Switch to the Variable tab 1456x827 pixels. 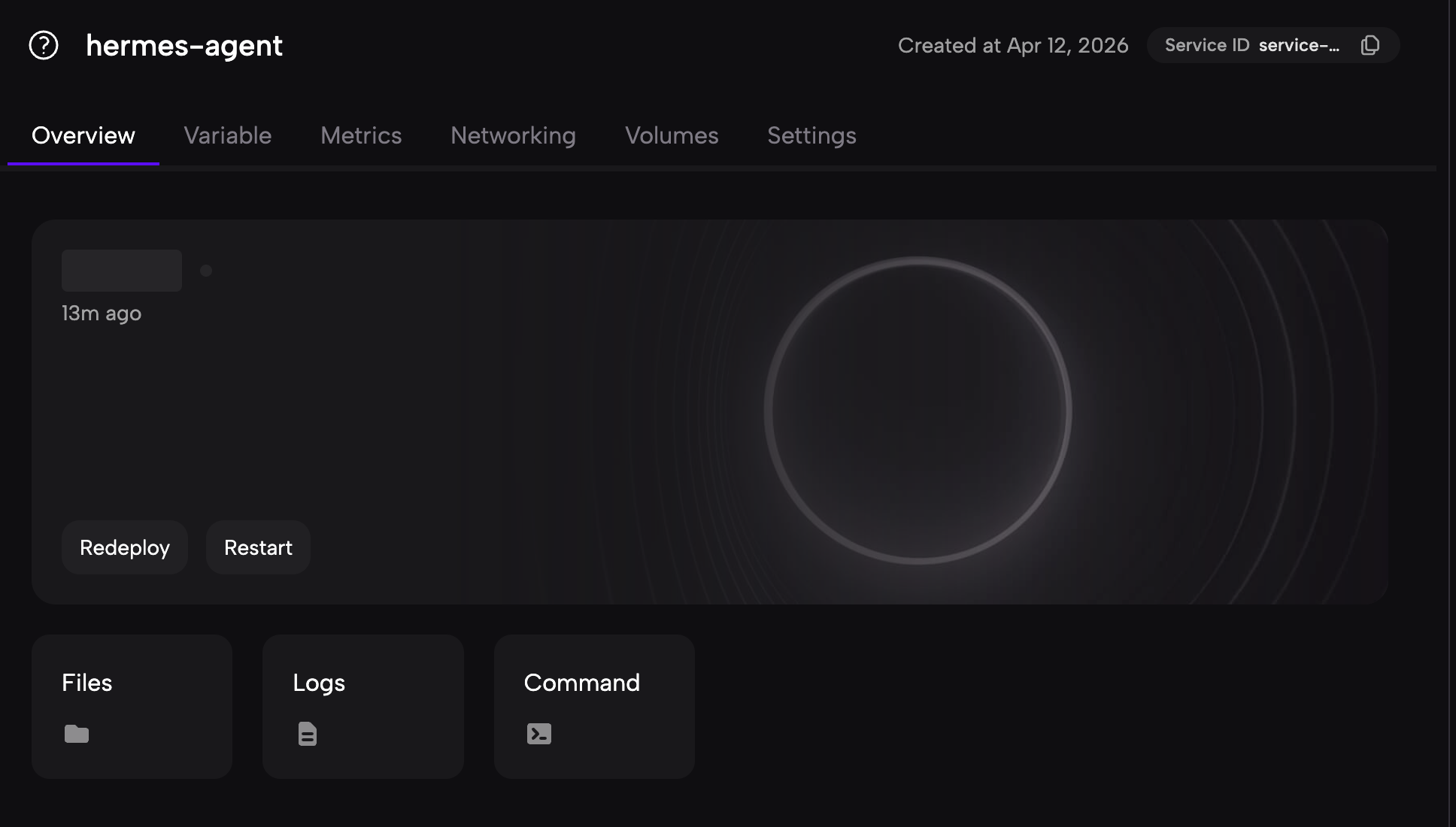(227, 135)
